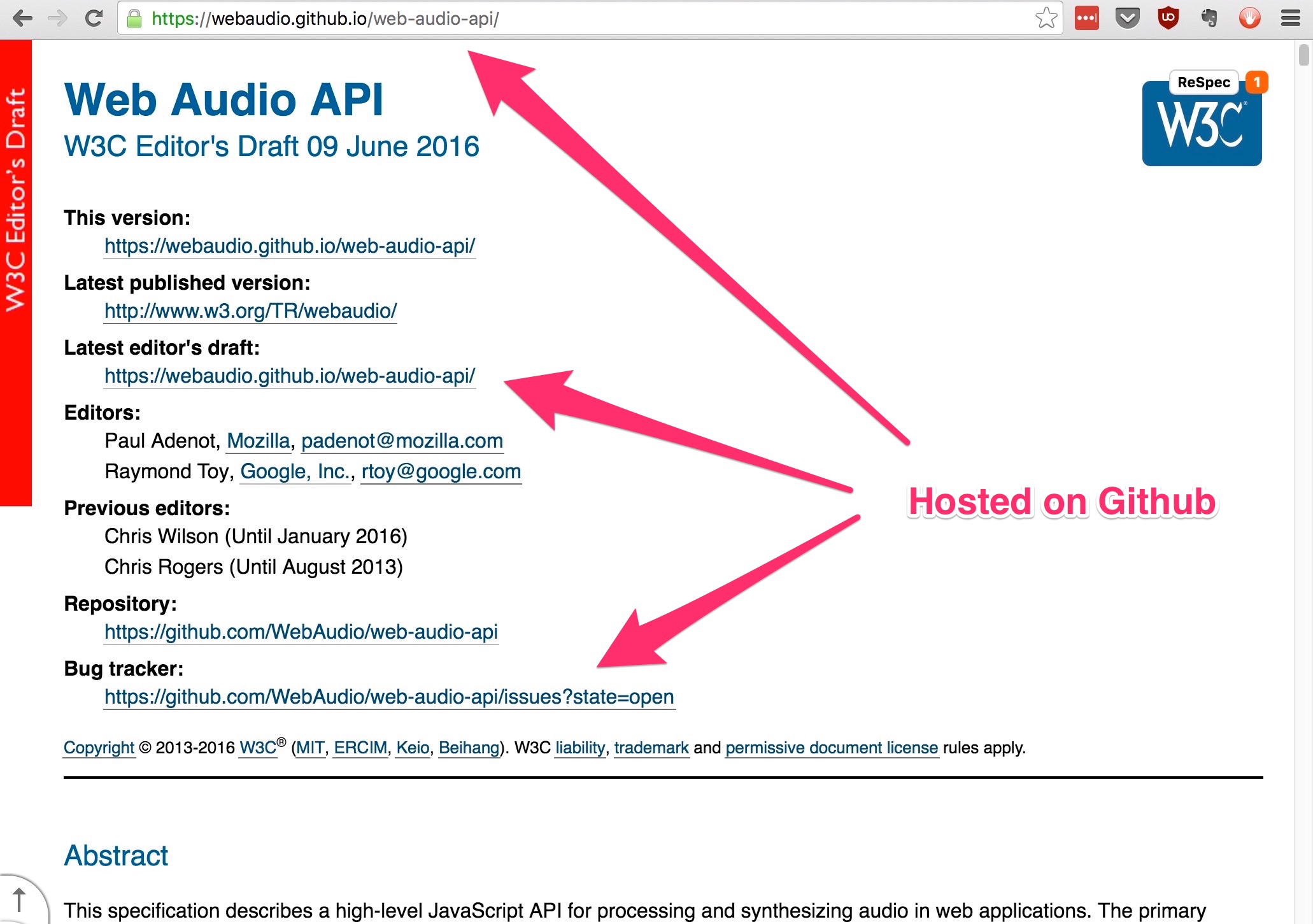Open the liability link
The height and width of the screenshot is (924, 1313).
point(580,748)
